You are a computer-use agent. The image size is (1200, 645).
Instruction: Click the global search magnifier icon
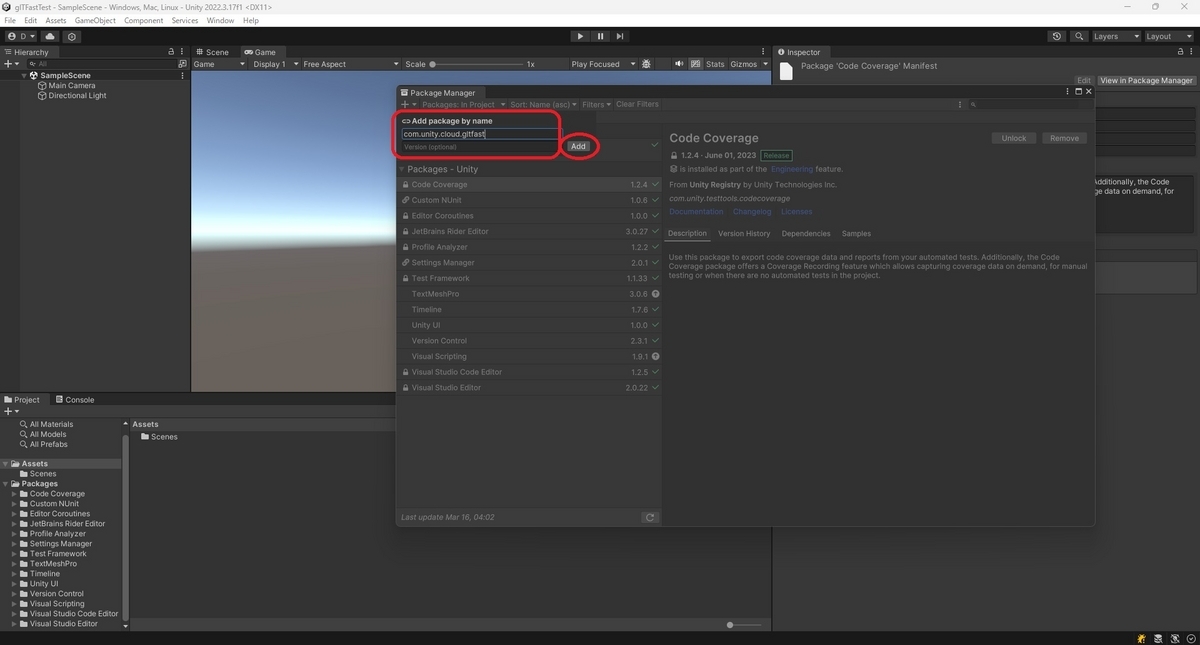pos(1079,36)
